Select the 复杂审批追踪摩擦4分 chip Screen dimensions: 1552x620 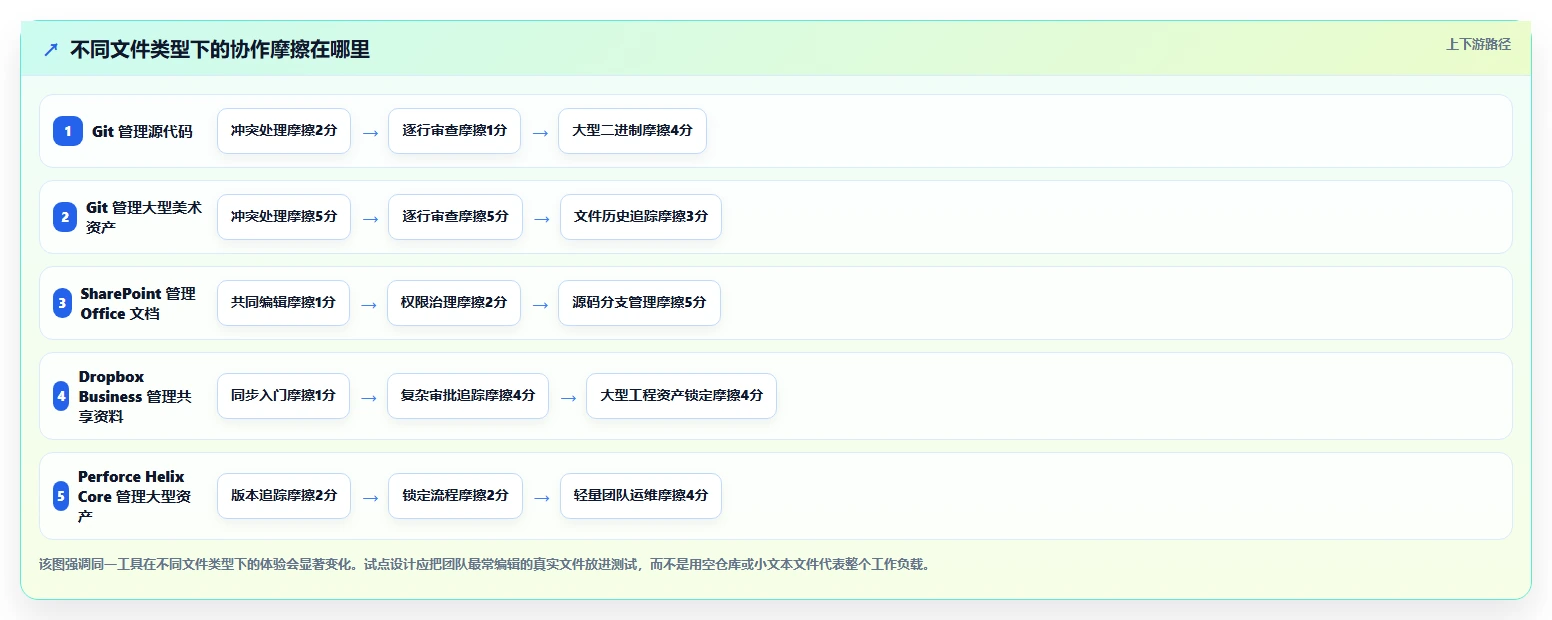468,396
